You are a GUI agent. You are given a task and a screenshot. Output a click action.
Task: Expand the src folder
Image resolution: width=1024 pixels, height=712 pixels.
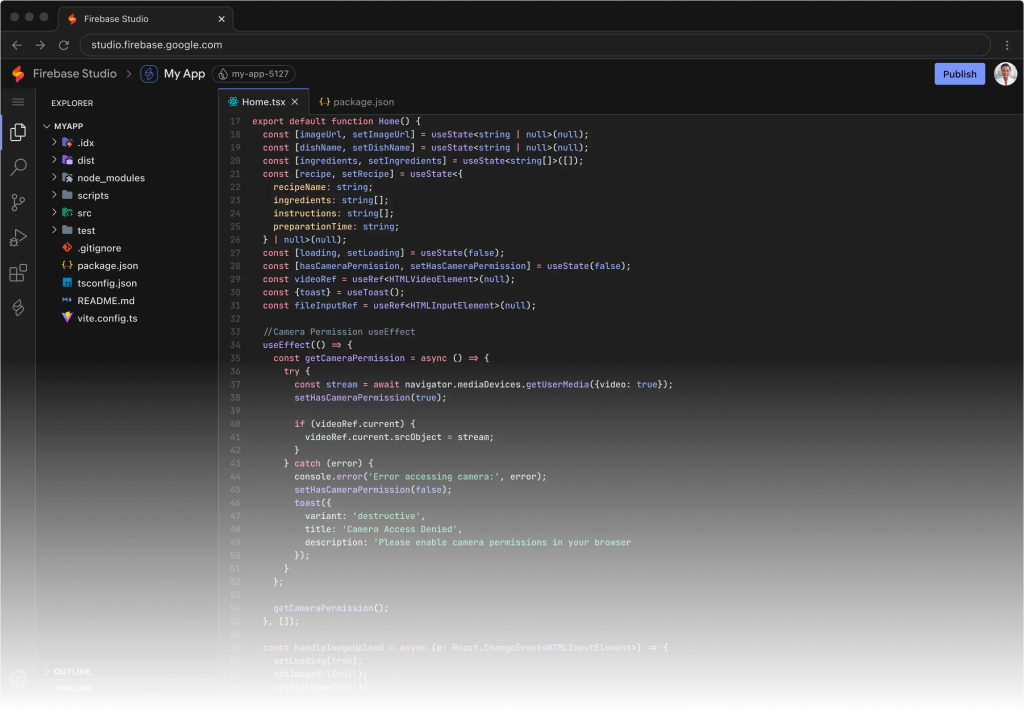[84, 213]
